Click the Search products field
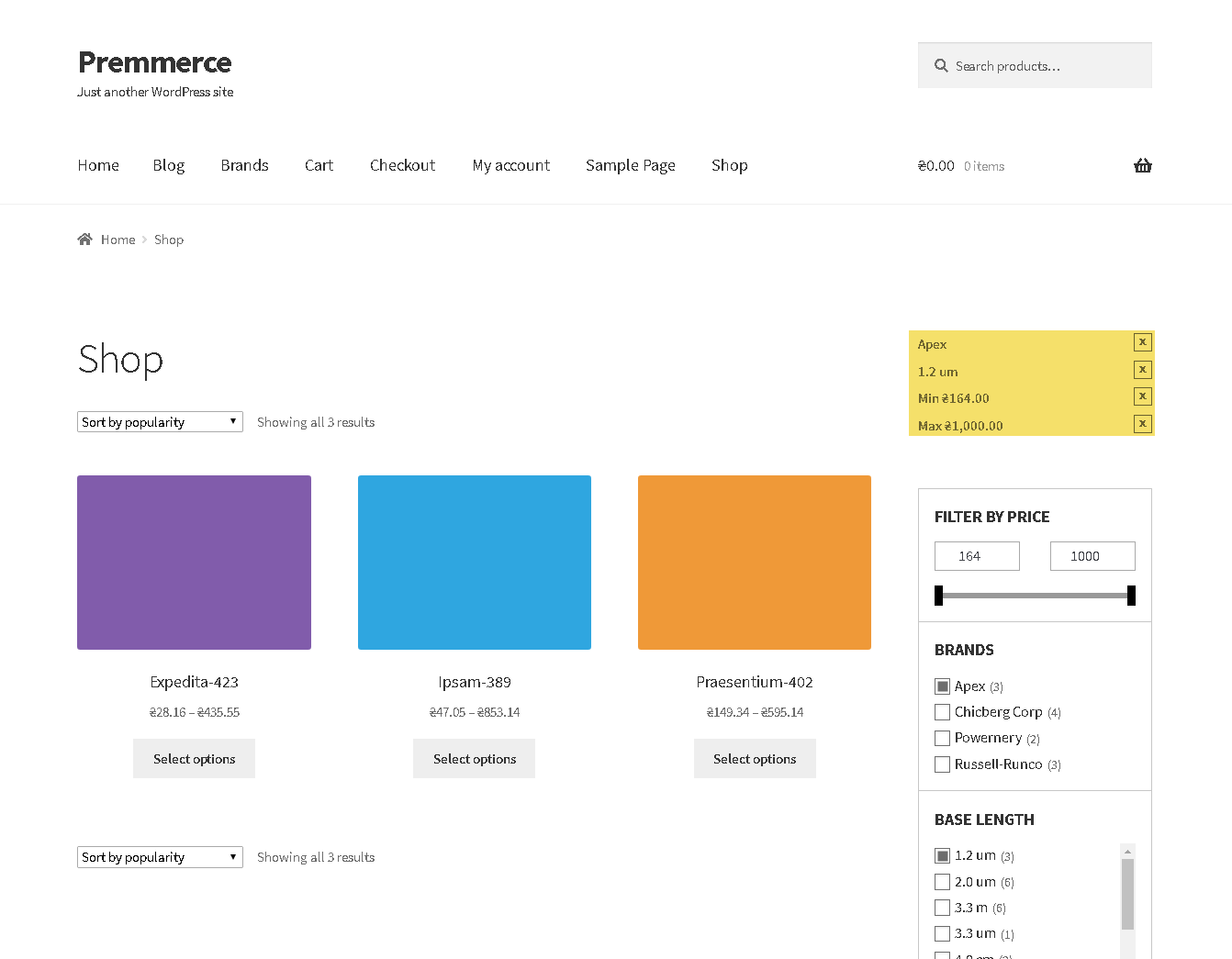This screenshot has width=1232, height=959. click(1035, 65)
